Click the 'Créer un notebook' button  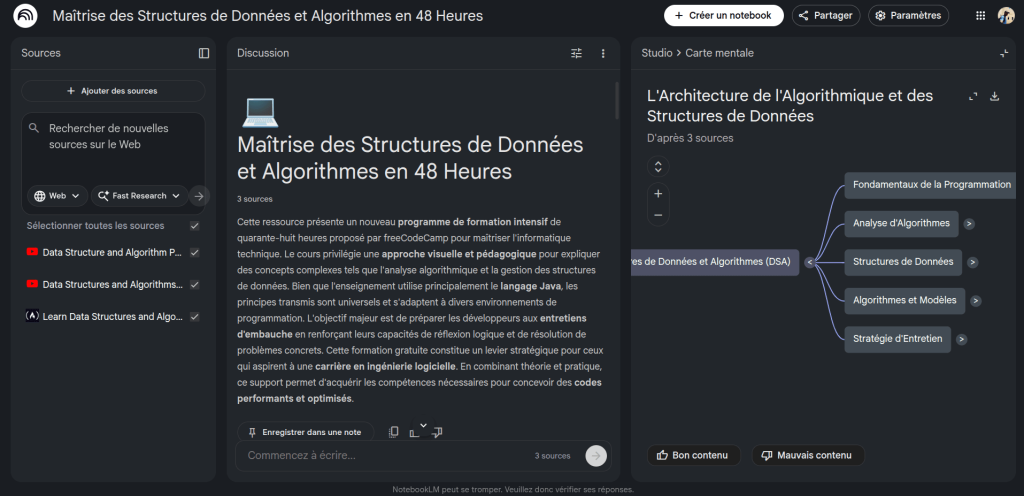point(723,16)
